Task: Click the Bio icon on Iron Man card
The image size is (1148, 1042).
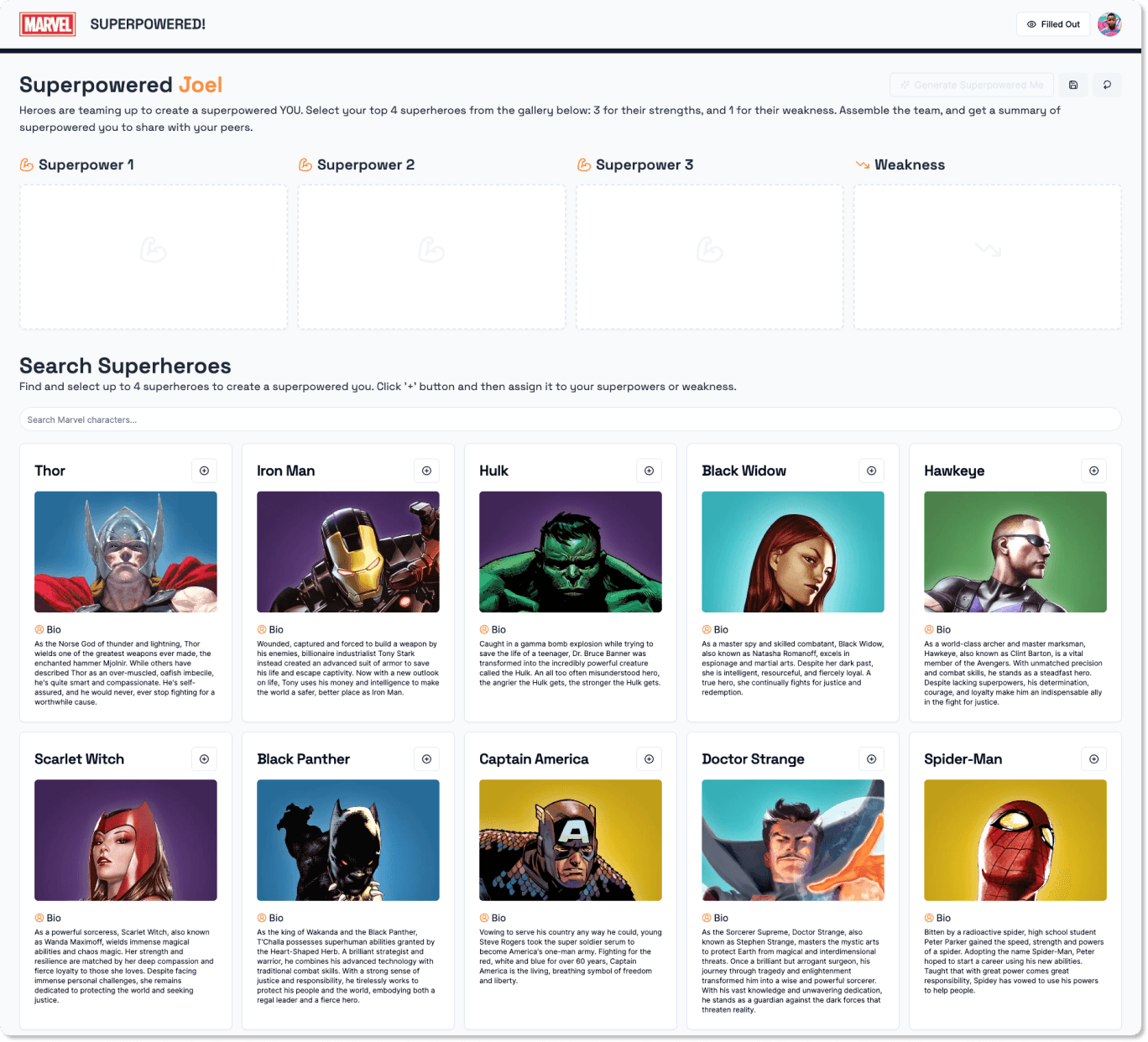Action: (x=262, y=629)
